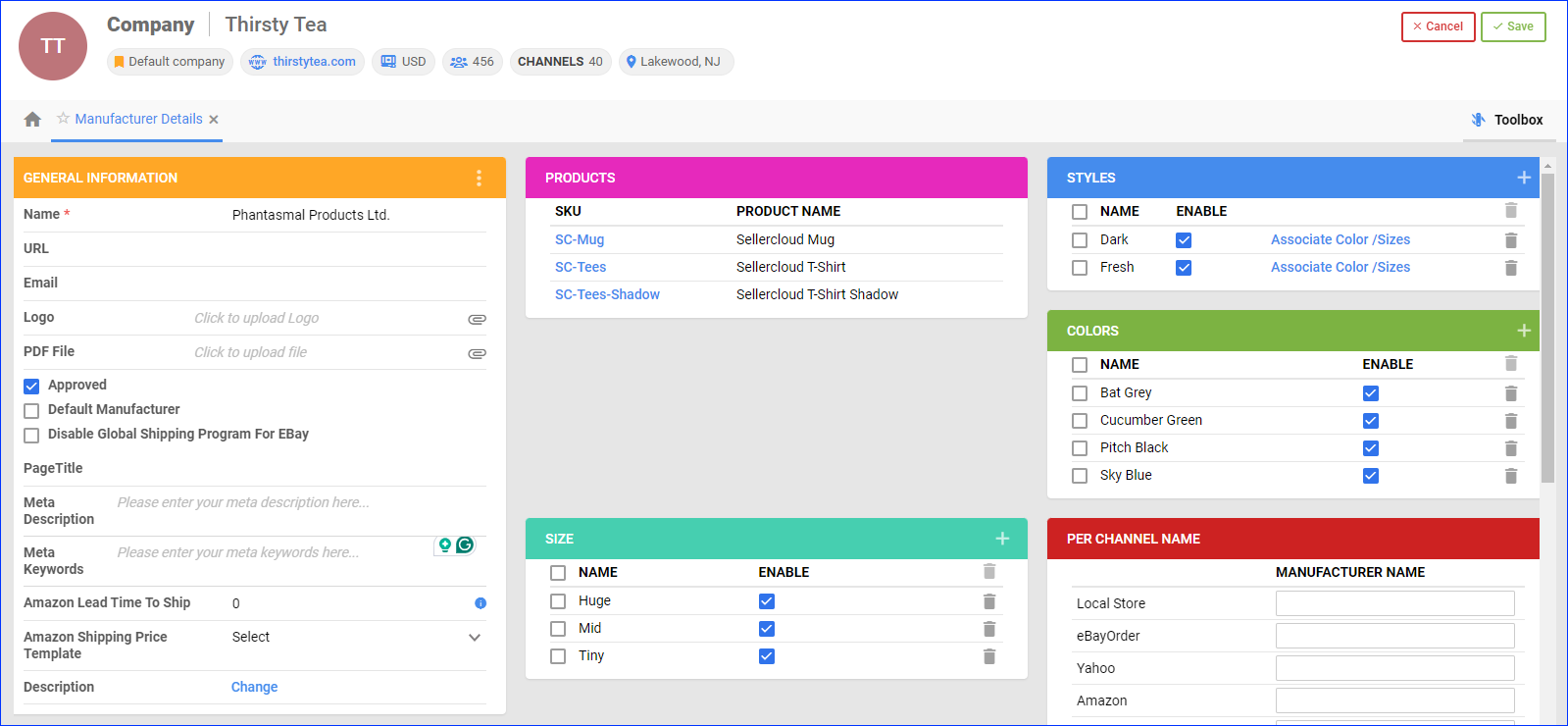The image size is (1568, 726).
Task: Open the CHANNELS 40 chip
Action: point(560,62)
